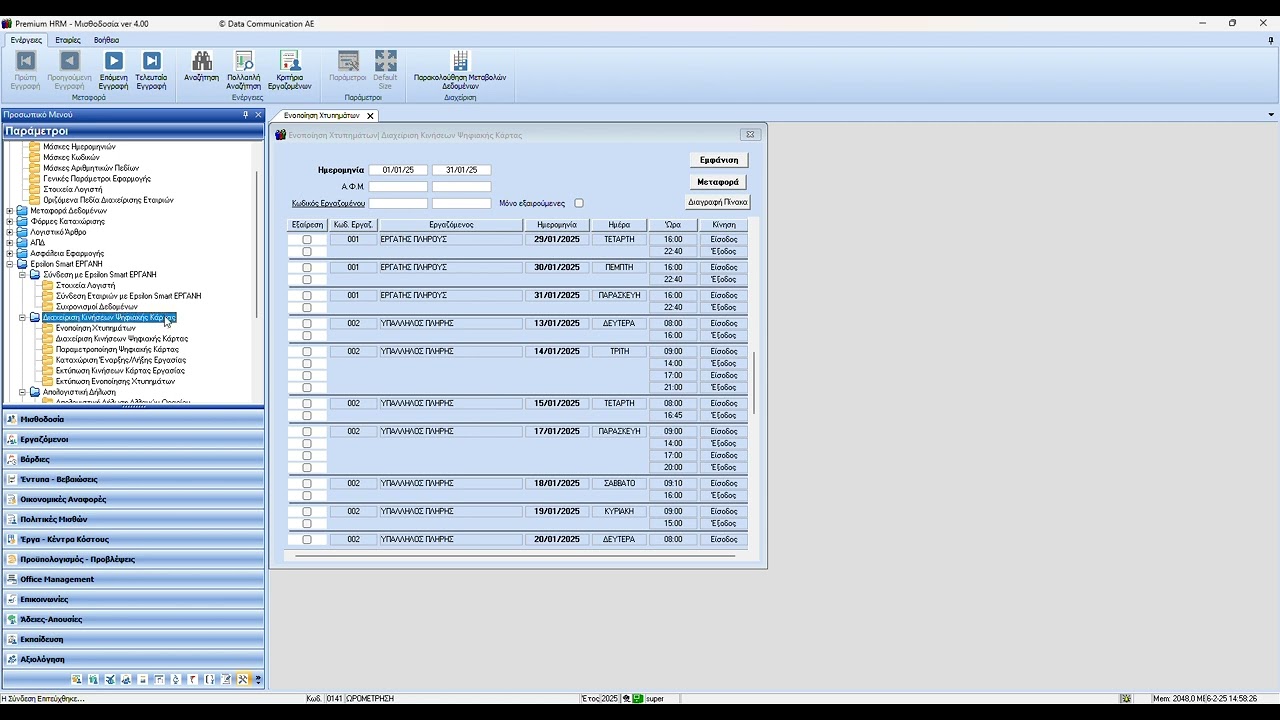The width and height of the screenshot is (1280, 720).
Task: Pin the Προσωπικό Μενού side panel
Action: (x=246, y=115)
